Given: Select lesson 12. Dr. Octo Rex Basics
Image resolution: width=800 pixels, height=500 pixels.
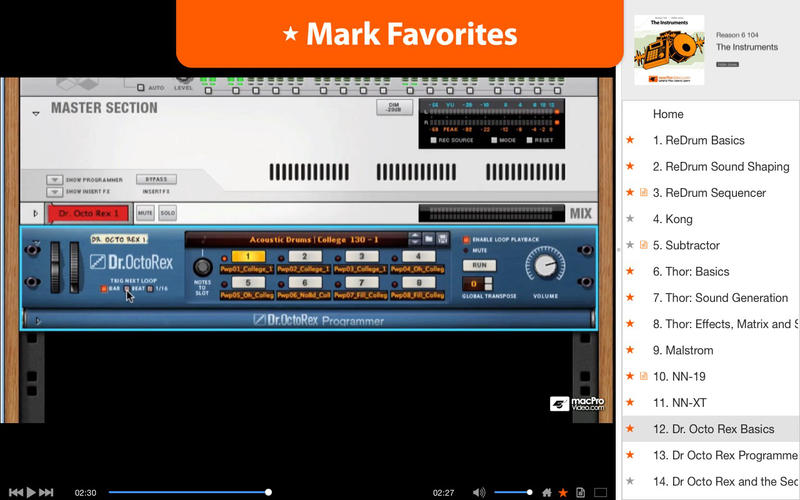Looking at the screenshot, I should pyautogui.click(x=713, y=429).
